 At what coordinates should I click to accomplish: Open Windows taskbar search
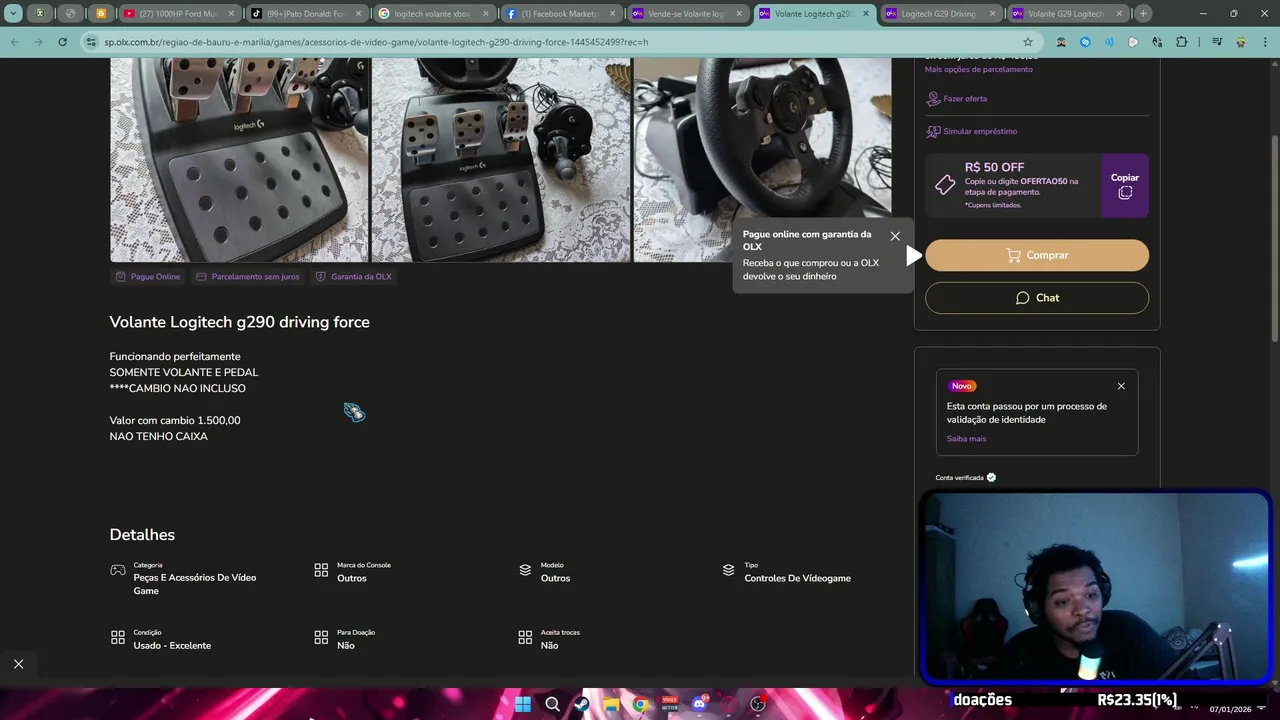pyautogui.click(x=552, y=704)
